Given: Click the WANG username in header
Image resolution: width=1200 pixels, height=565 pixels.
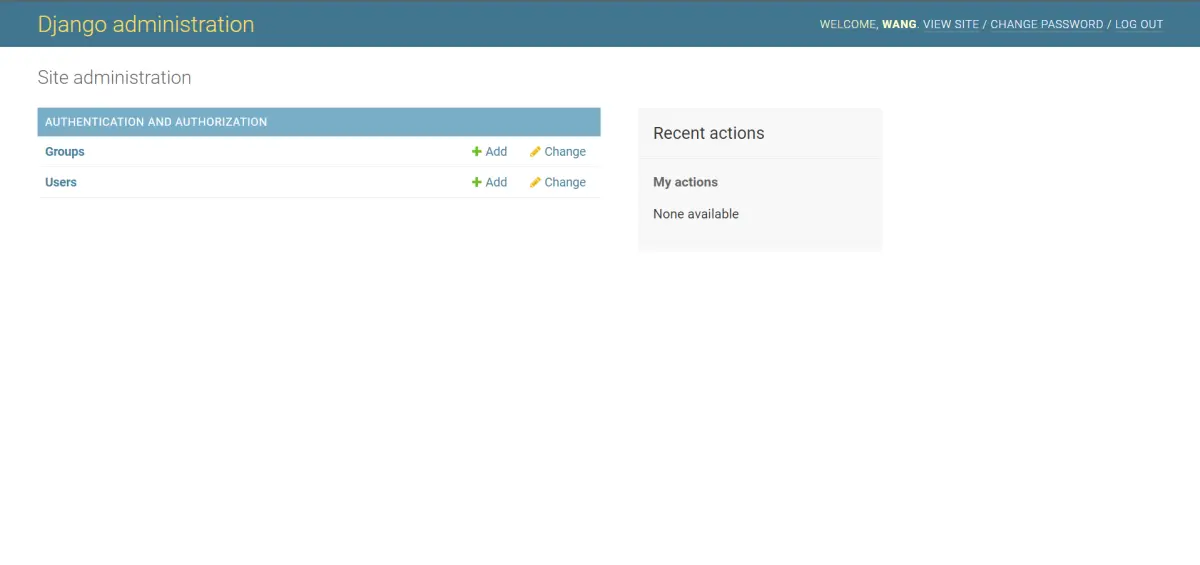Looking at the screenshot, I should tap(899, 24).
